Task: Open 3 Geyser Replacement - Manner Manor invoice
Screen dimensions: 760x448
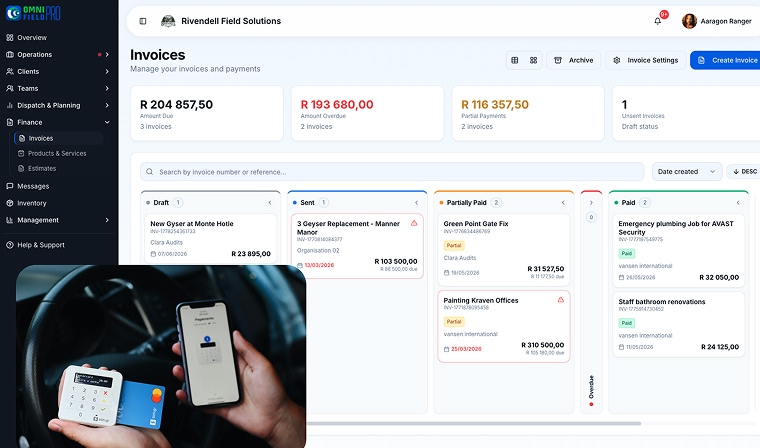Action: [x=357, y=246]
